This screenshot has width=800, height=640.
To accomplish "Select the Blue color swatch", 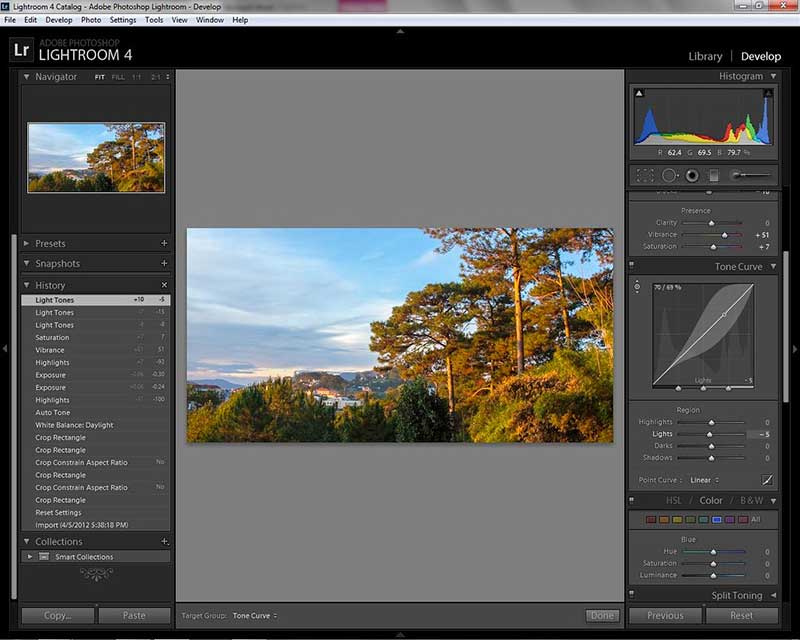I will pyautogui.click(x=716, y=520).
